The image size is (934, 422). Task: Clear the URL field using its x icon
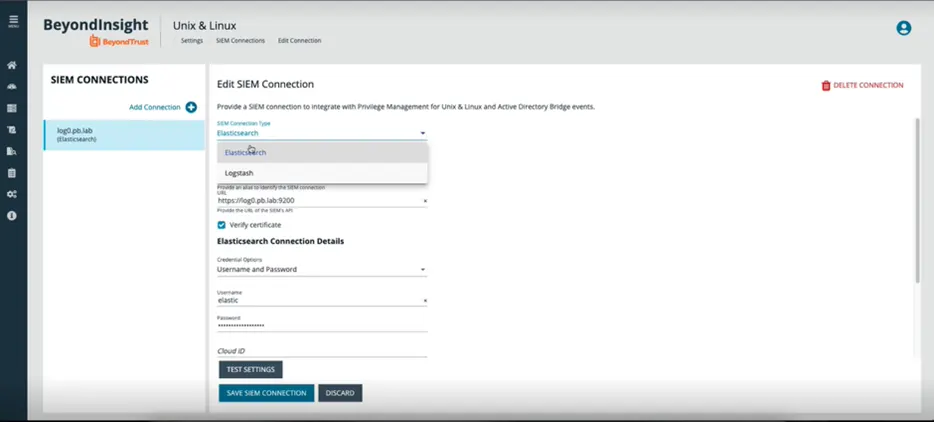pos(425,201)
